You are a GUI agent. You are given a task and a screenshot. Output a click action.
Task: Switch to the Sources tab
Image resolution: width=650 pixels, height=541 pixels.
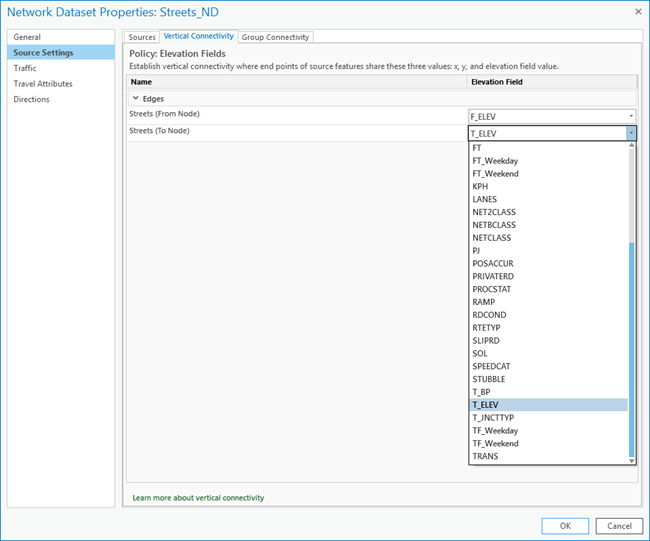[142, 37]
